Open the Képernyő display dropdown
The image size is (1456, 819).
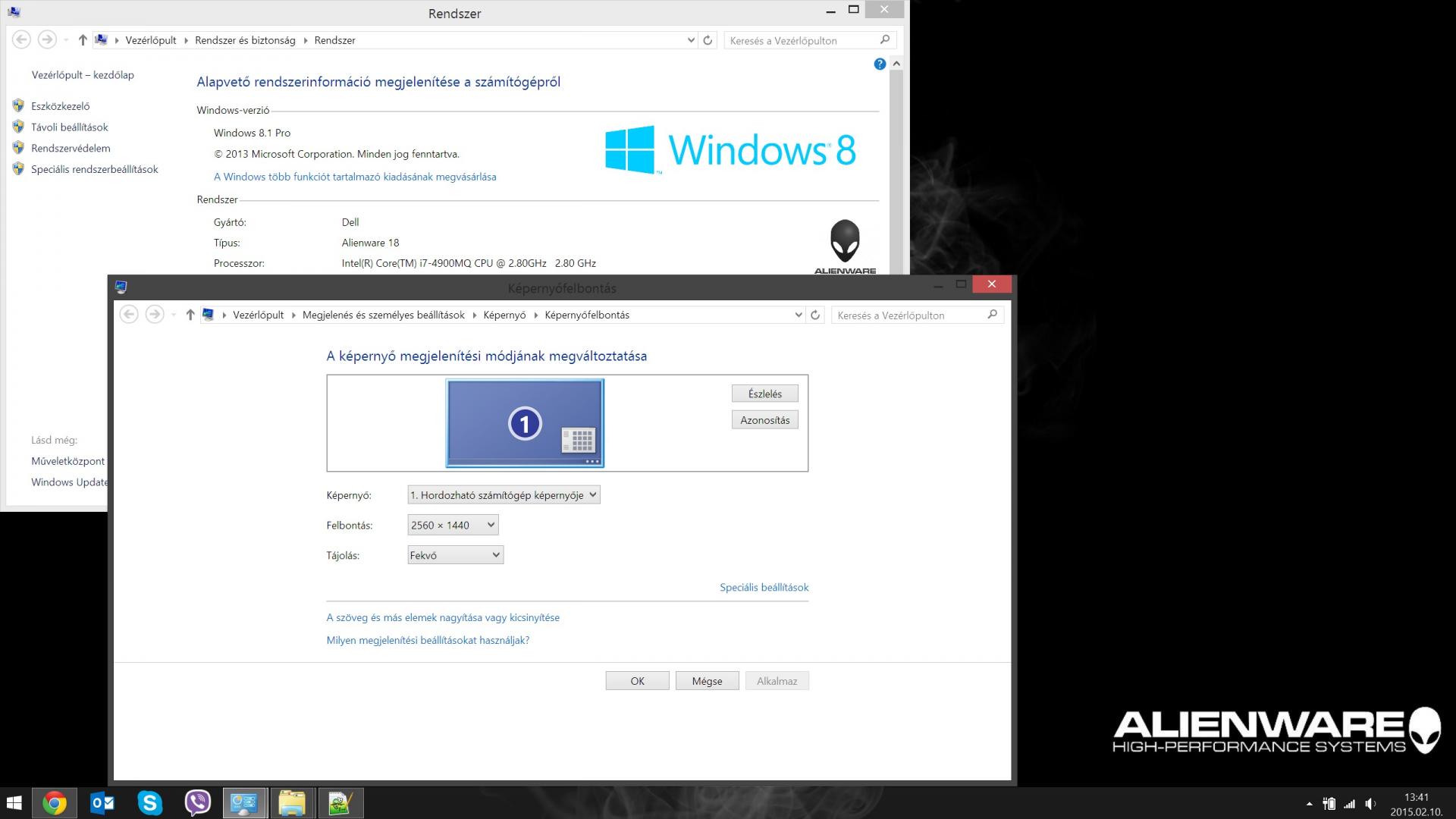[504, 495]
